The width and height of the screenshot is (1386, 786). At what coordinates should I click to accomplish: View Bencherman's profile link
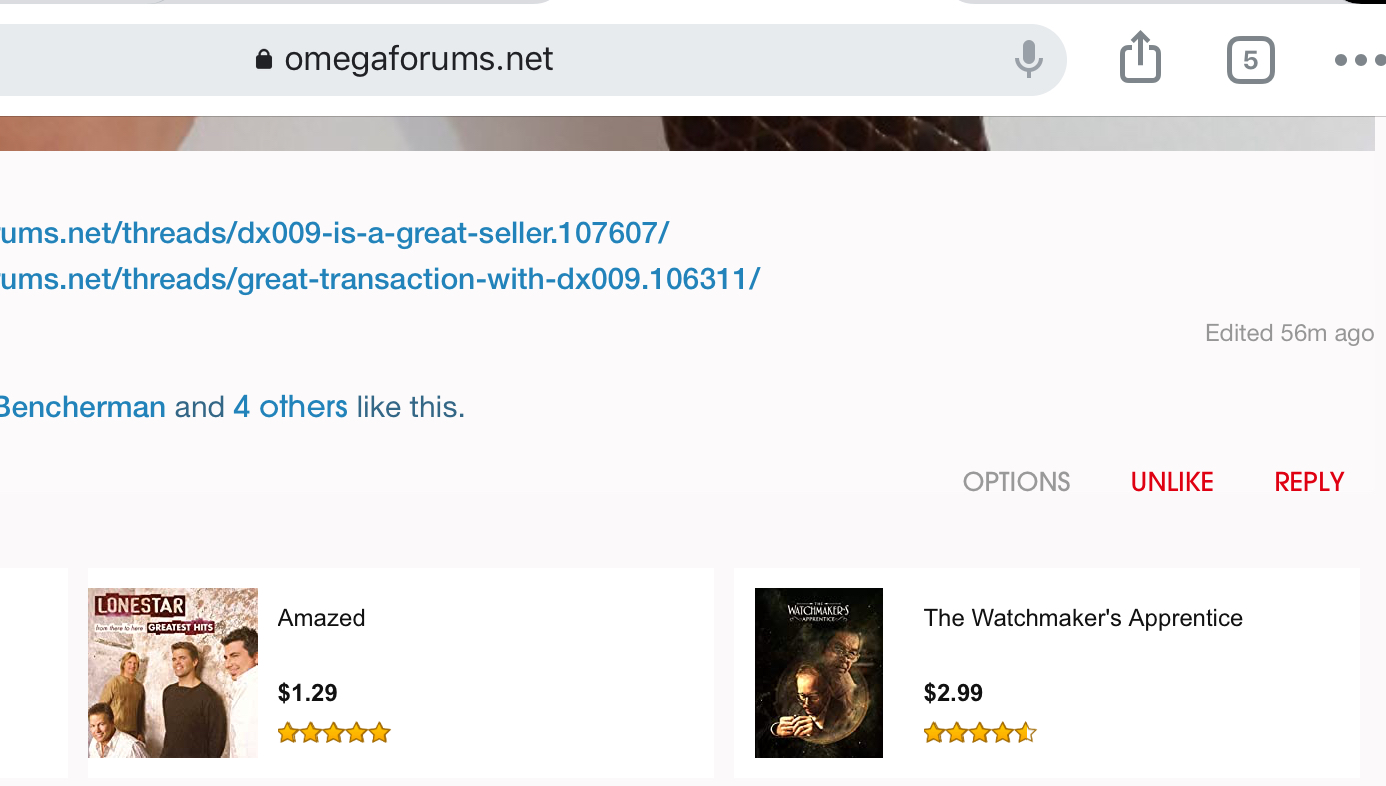click(82, 407)
